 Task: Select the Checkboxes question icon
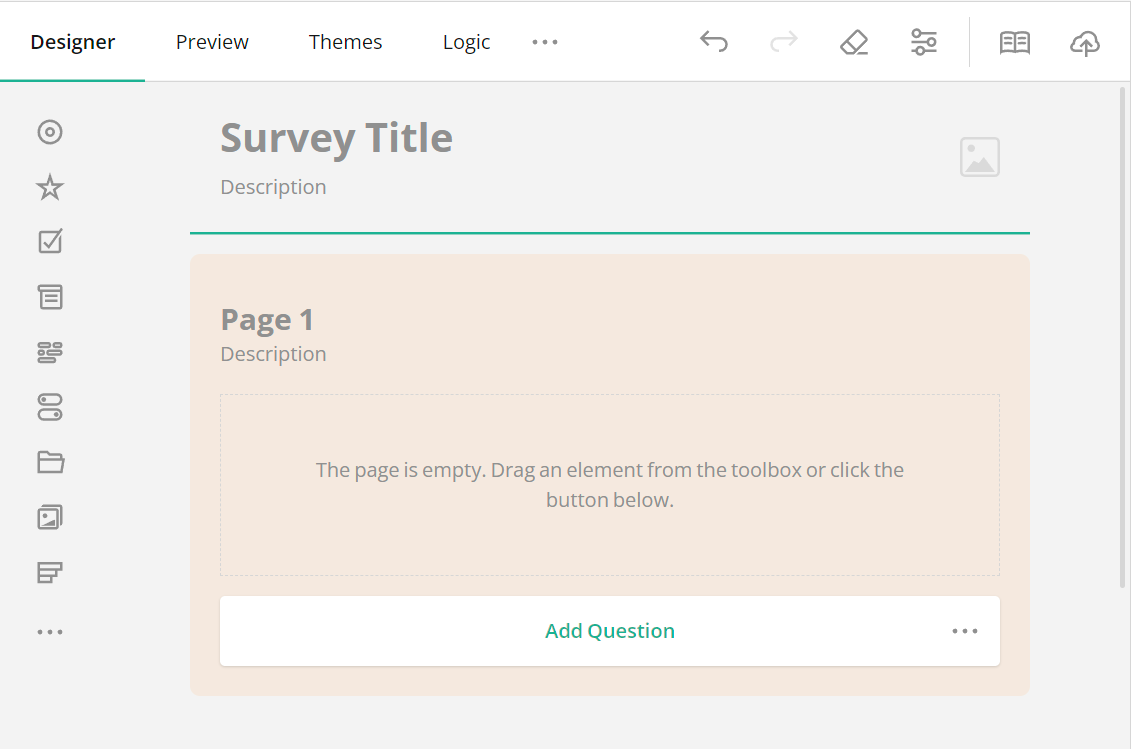pyautogui.click(x=50, y=241)
